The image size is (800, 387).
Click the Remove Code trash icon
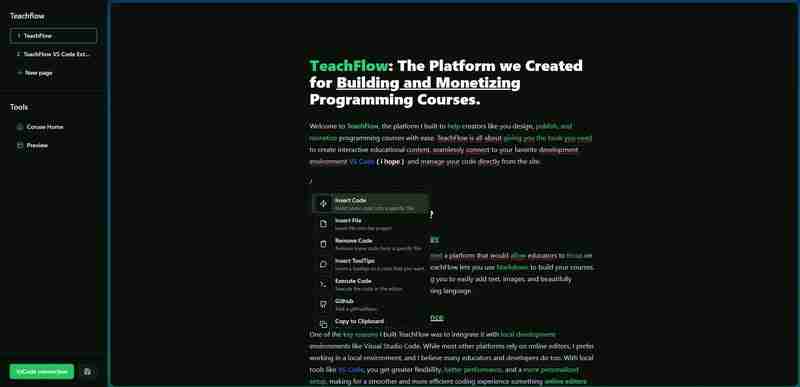323,244
